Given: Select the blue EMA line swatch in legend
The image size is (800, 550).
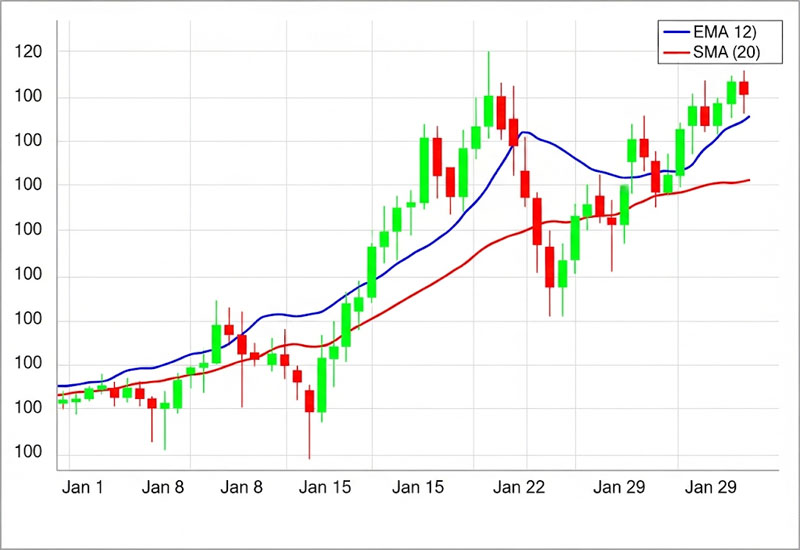Looking at the screenshot, I should [675, 33].
